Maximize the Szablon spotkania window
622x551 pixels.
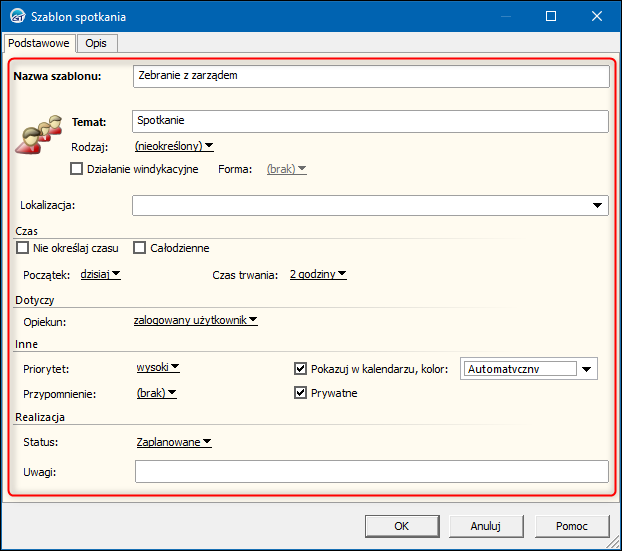point(551,16)
